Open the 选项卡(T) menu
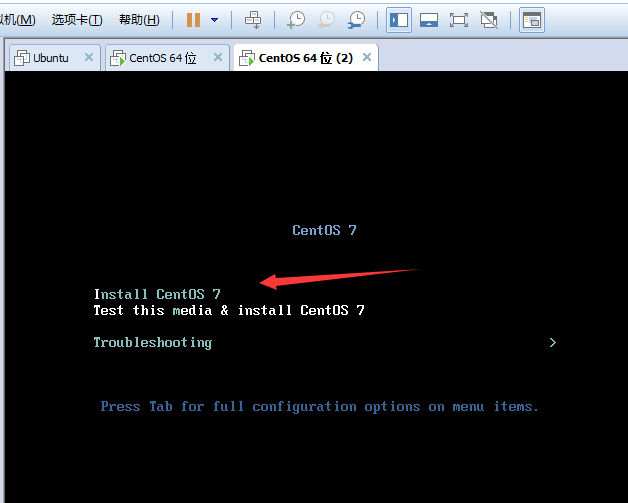Viewport: 628px width, 503px height. 77,20
